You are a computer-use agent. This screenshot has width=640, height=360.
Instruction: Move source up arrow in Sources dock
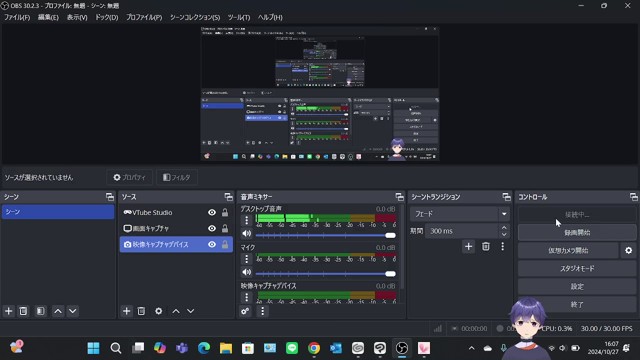(x=176, y=311)
